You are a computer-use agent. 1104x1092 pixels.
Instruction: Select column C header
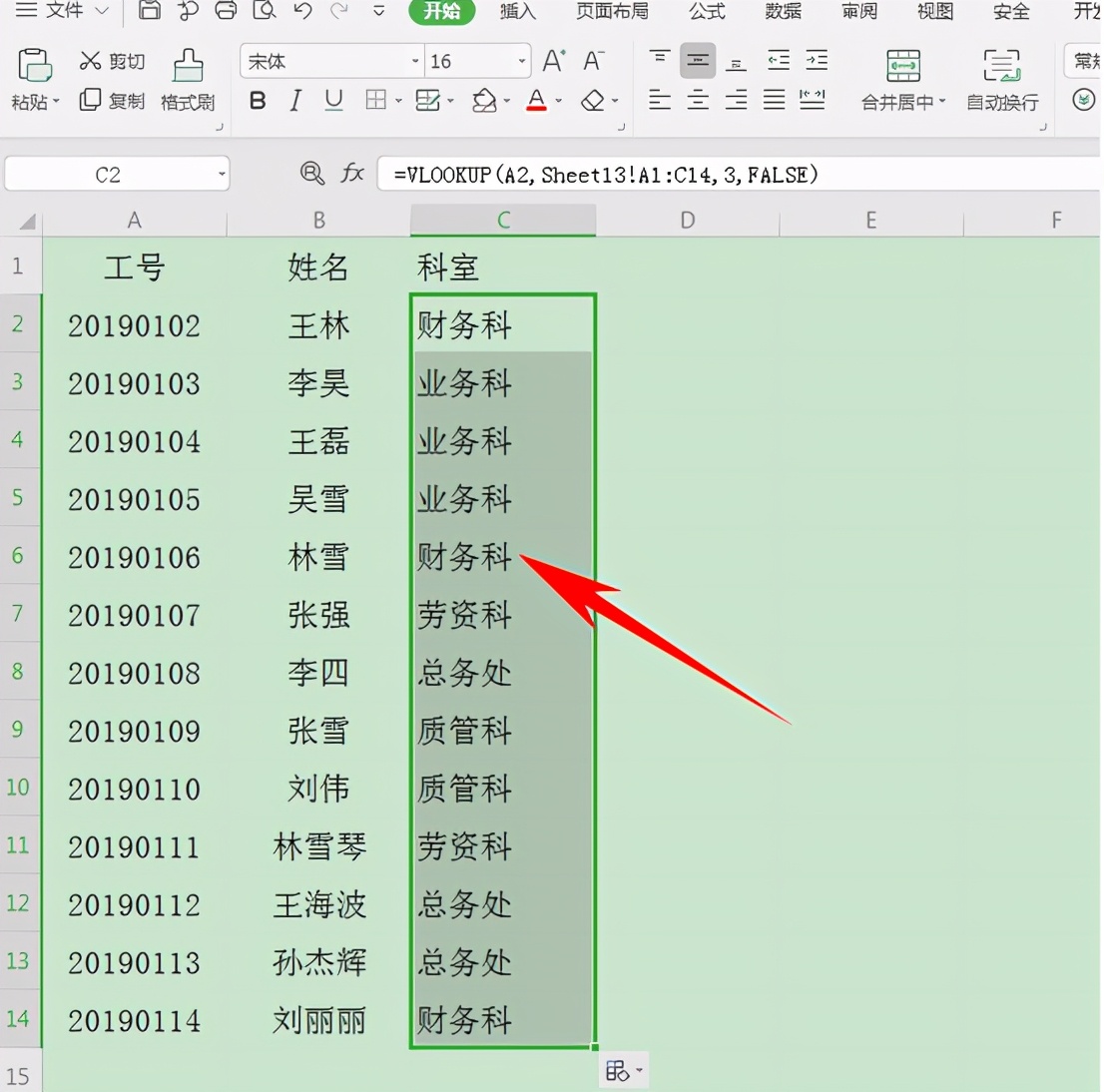tap(503, 221)
